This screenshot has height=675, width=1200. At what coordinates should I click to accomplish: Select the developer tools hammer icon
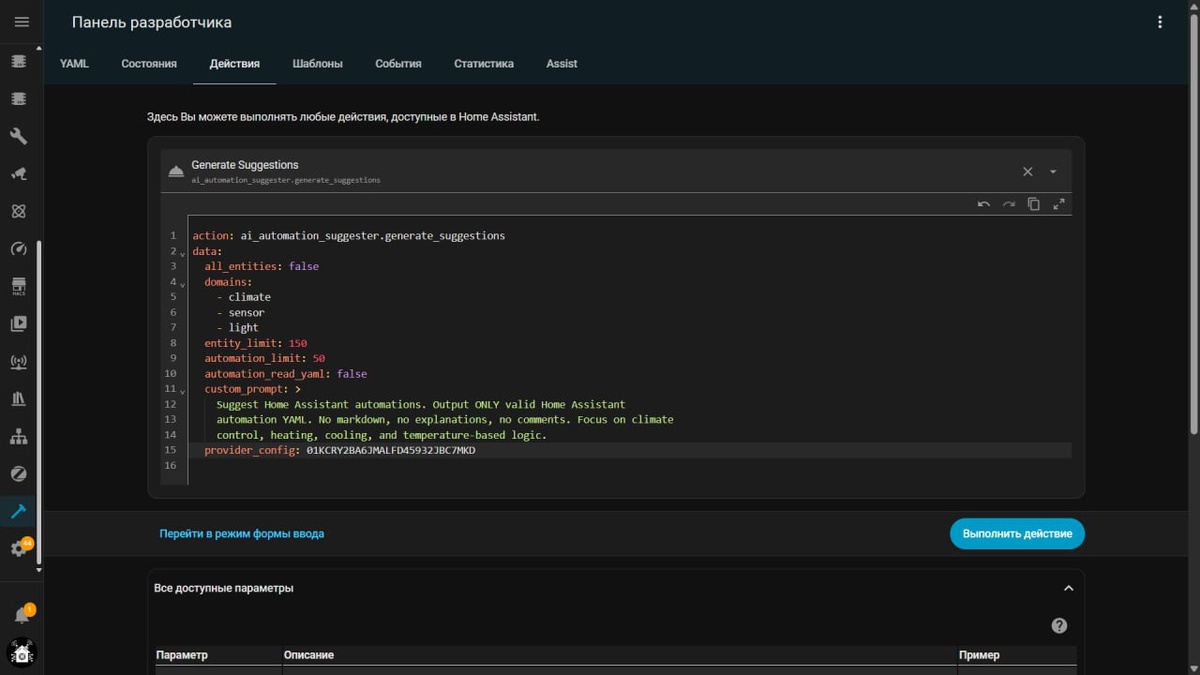pos(18,511)
